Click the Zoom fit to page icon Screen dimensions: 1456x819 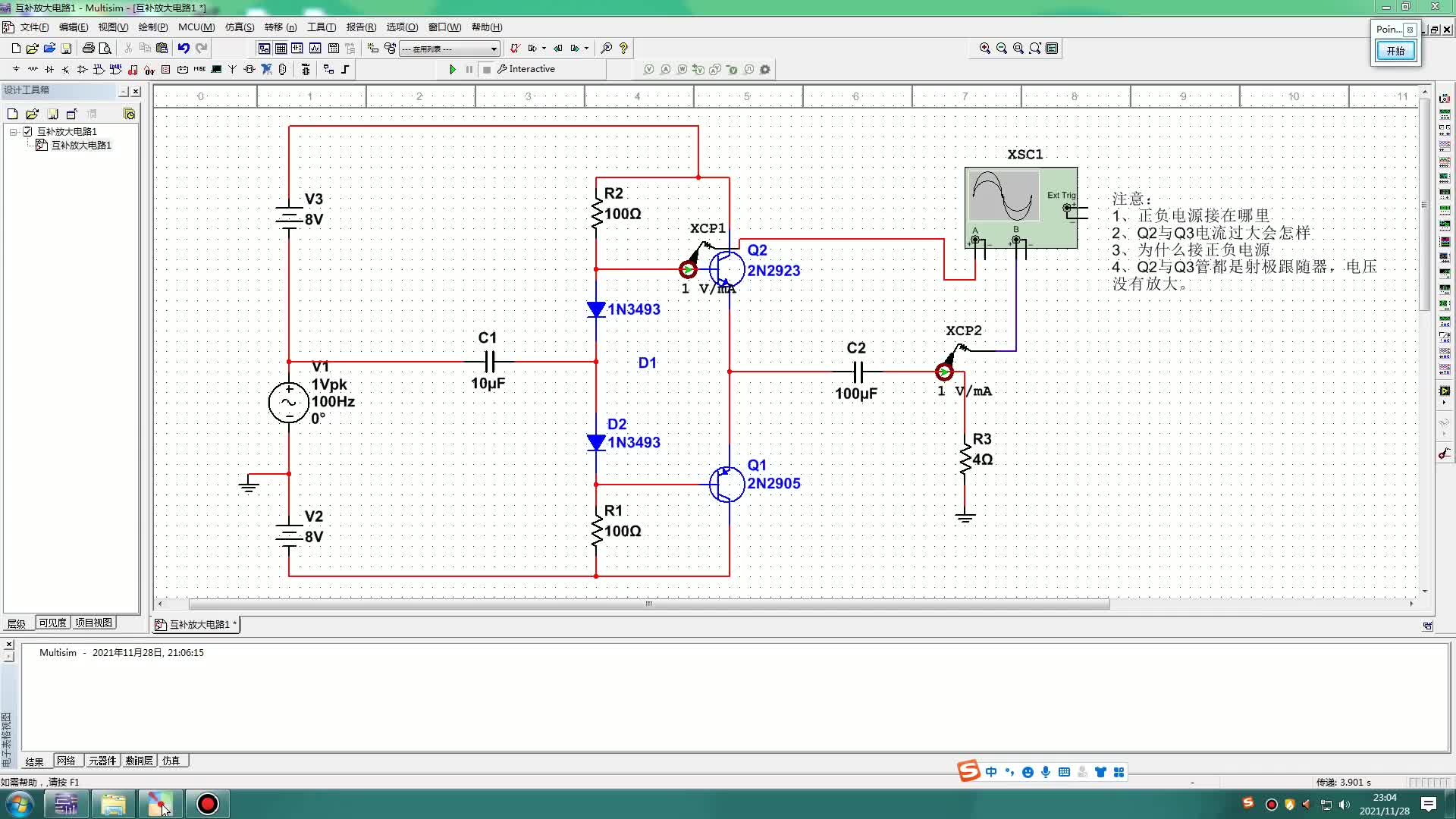pos(1035,48)
